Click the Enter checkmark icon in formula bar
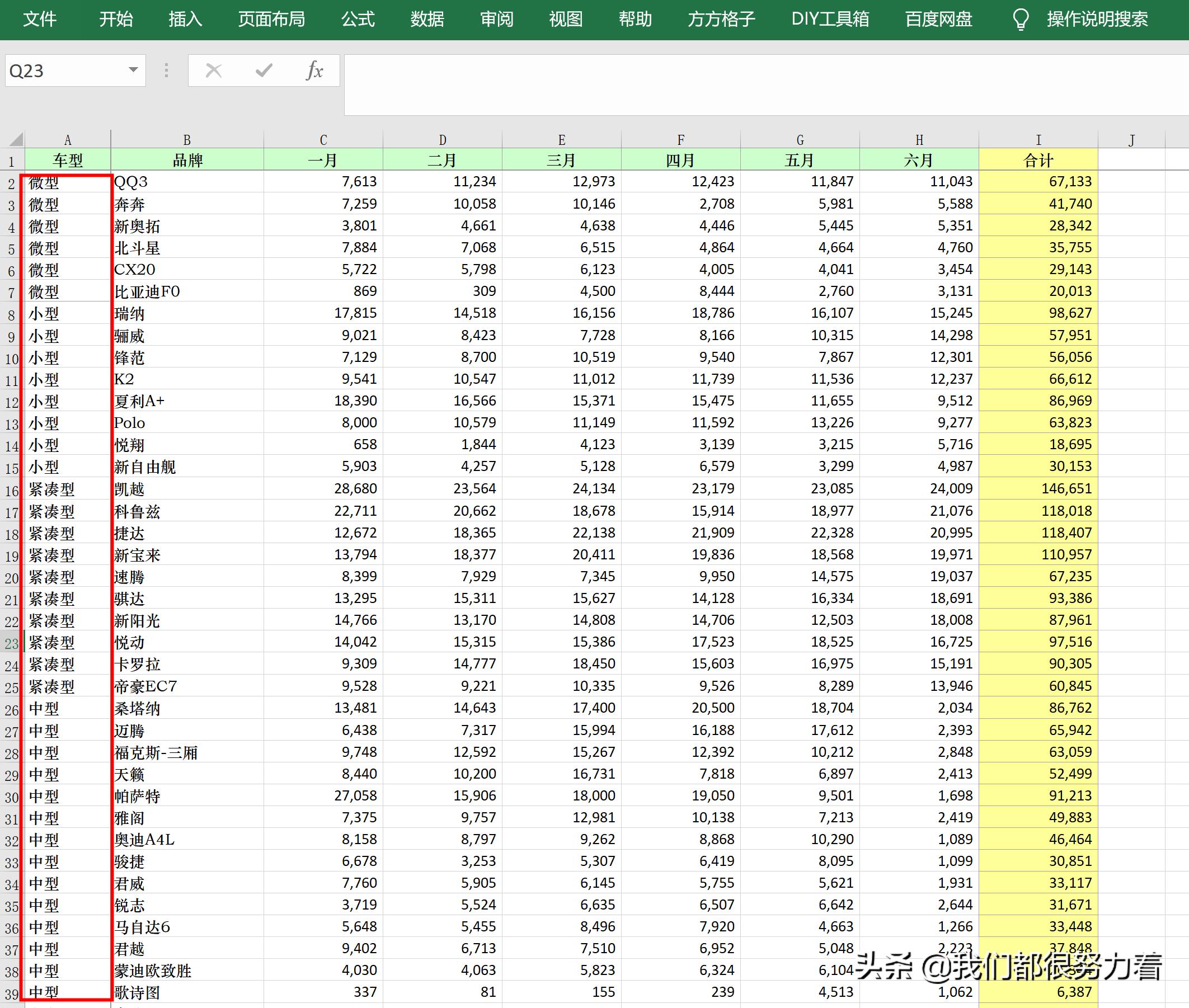Viewport: 1189px width, 1008px height. (x=264, y=70)
